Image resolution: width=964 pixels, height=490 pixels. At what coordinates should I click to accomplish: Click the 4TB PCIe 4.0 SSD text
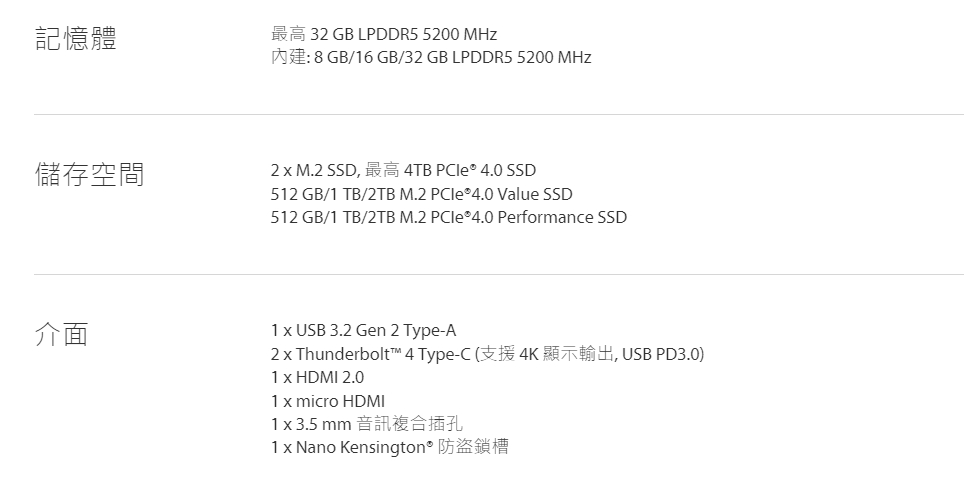coord(470,170)
